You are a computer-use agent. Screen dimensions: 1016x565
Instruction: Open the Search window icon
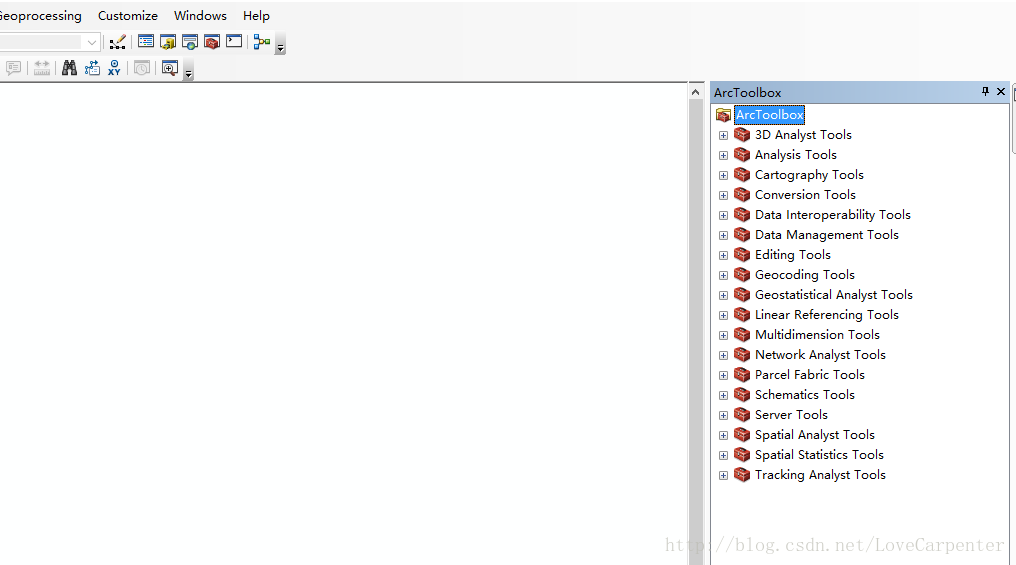(190, 43)
